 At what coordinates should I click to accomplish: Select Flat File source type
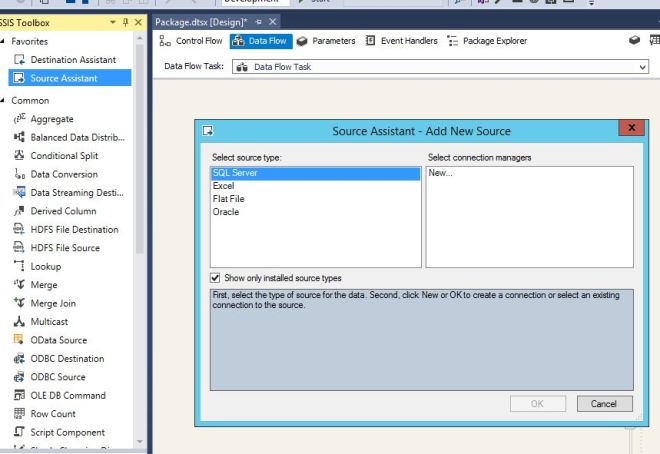coord(228,199)
